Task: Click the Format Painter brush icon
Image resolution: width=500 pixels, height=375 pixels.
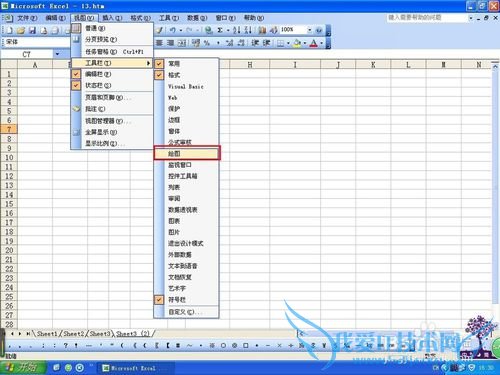Action: tap(160, 30)
